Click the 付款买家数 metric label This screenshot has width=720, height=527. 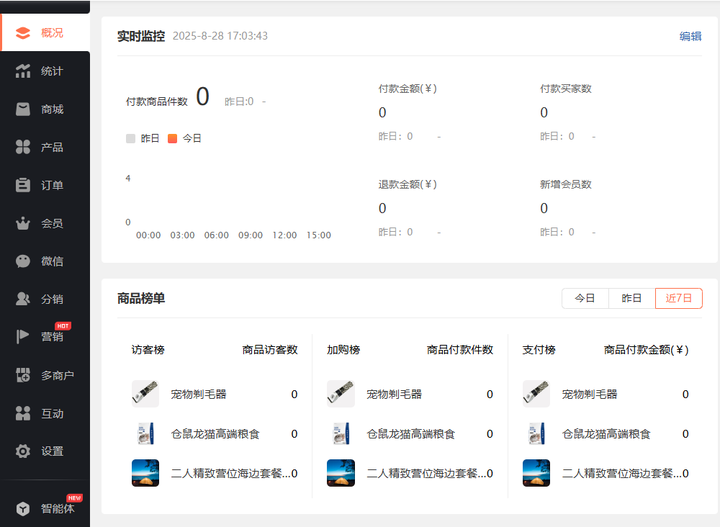tap(566, 89)
